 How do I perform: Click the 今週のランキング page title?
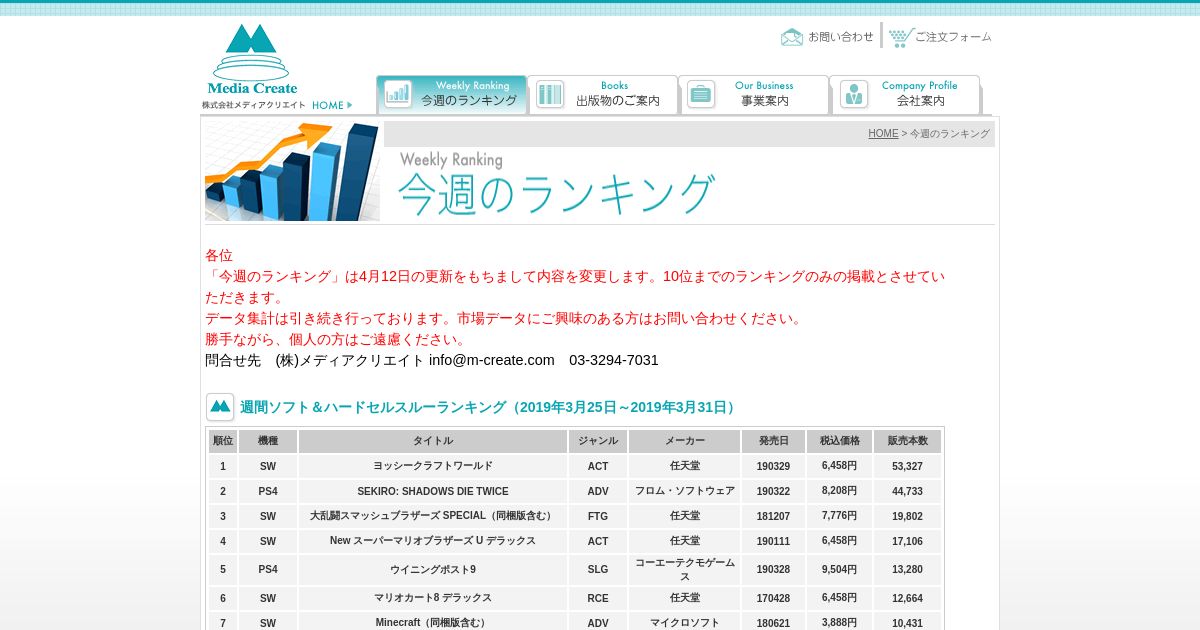(x=557, y=194)
